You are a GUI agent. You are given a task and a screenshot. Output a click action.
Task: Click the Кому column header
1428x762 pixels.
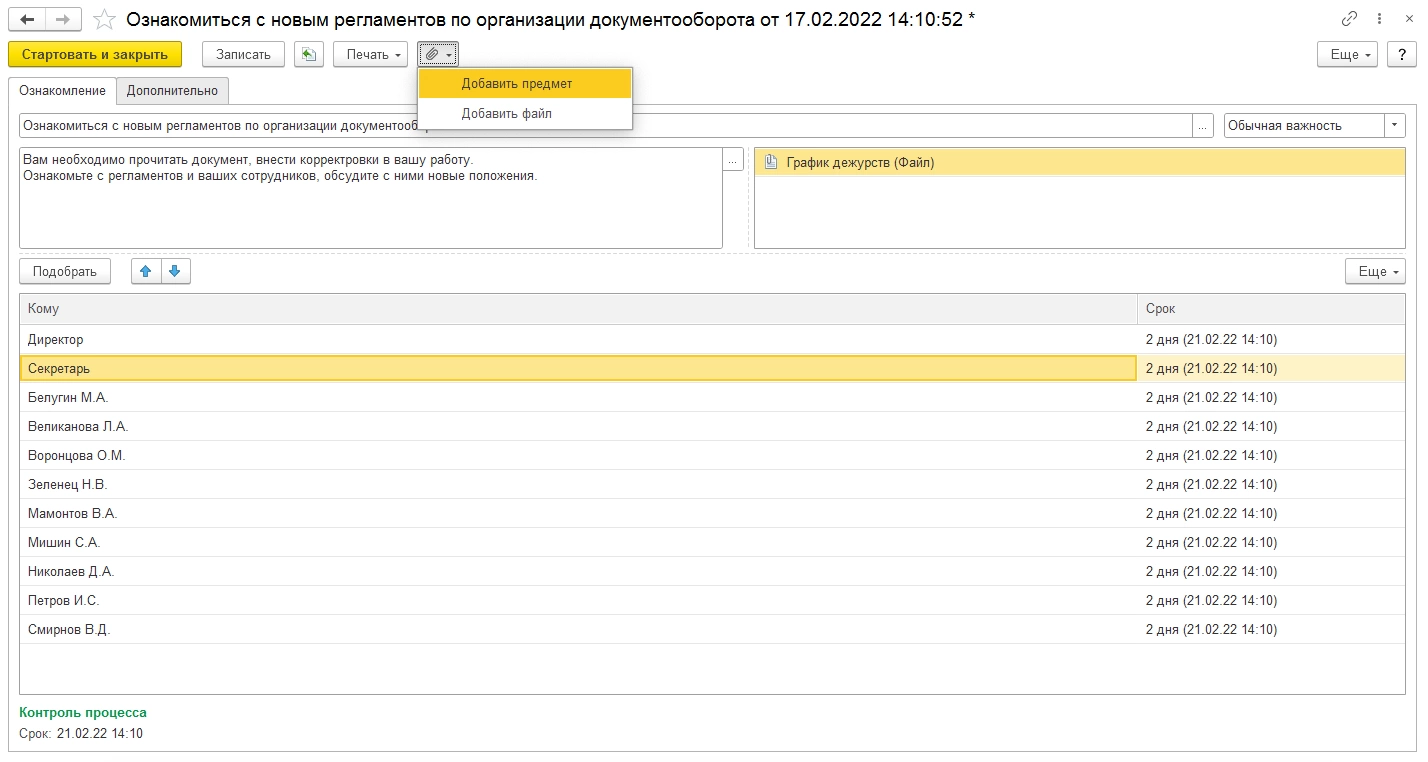[578, 309]
